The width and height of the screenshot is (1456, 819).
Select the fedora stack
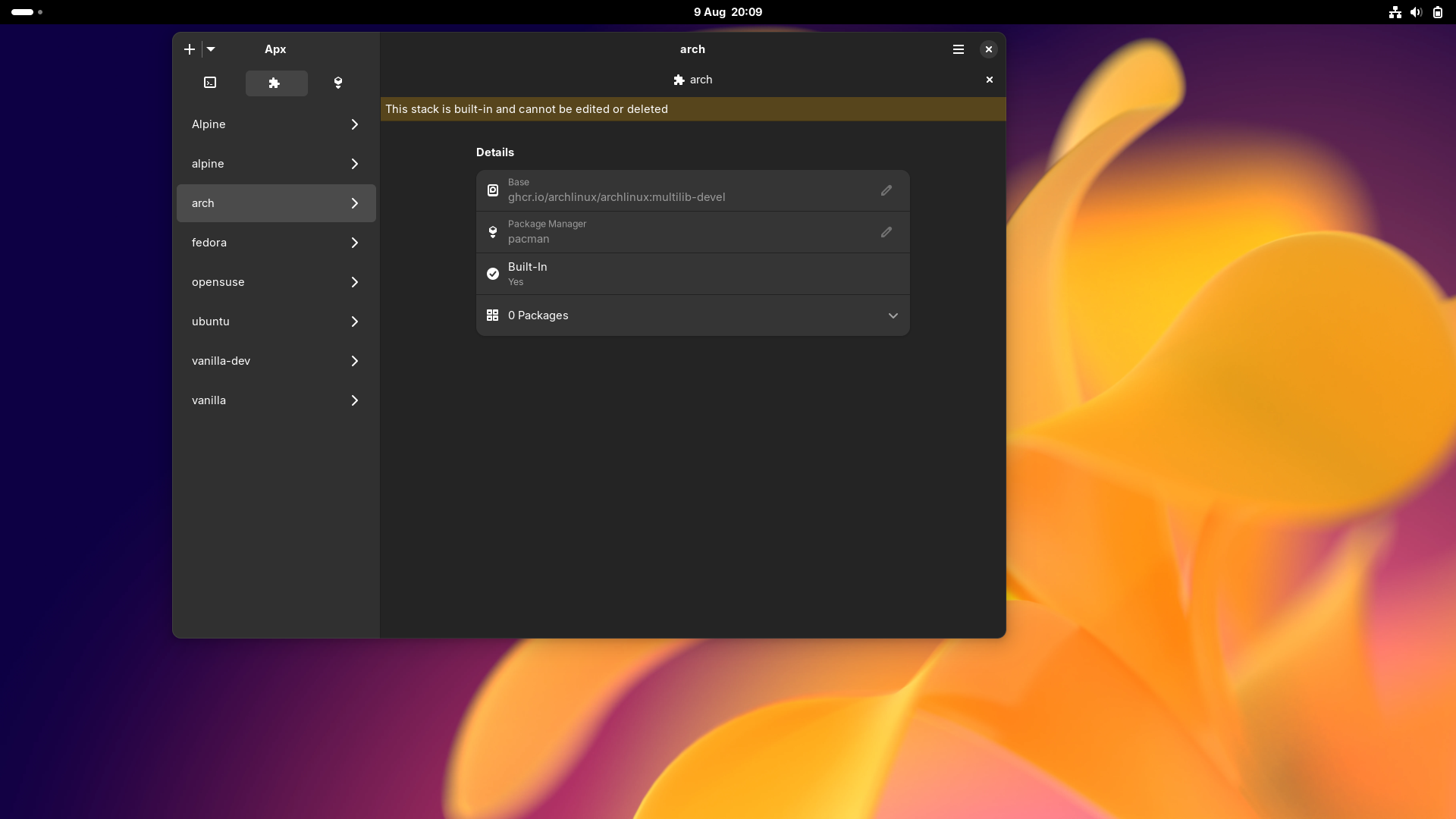(276, 243)
